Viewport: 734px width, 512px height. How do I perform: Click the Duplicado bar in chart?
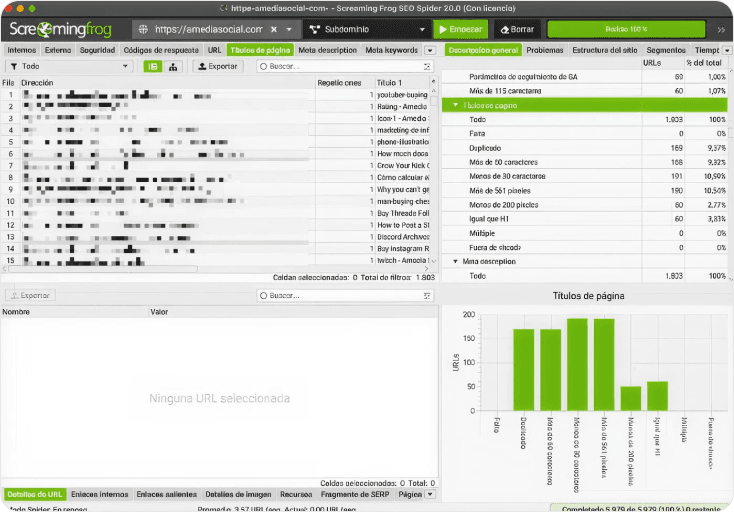click(523, 370)
